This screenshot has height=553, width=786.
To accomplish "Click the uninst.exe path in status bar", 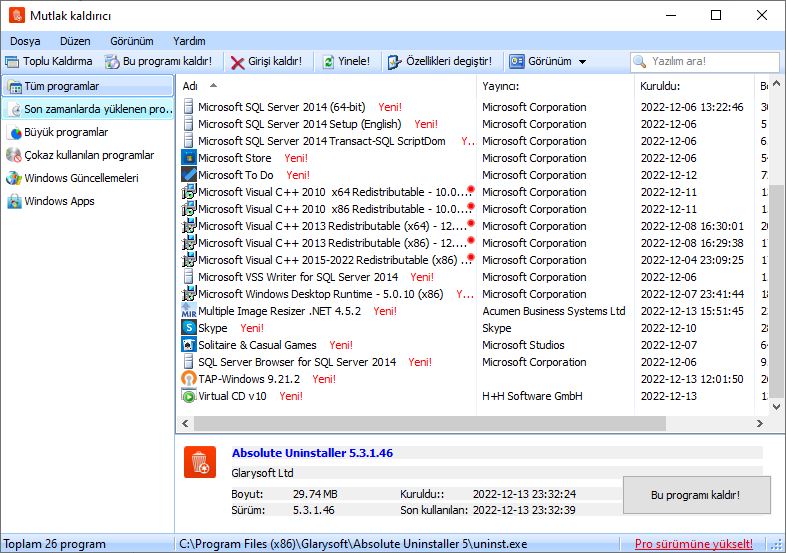I will (x=353, y=544).
